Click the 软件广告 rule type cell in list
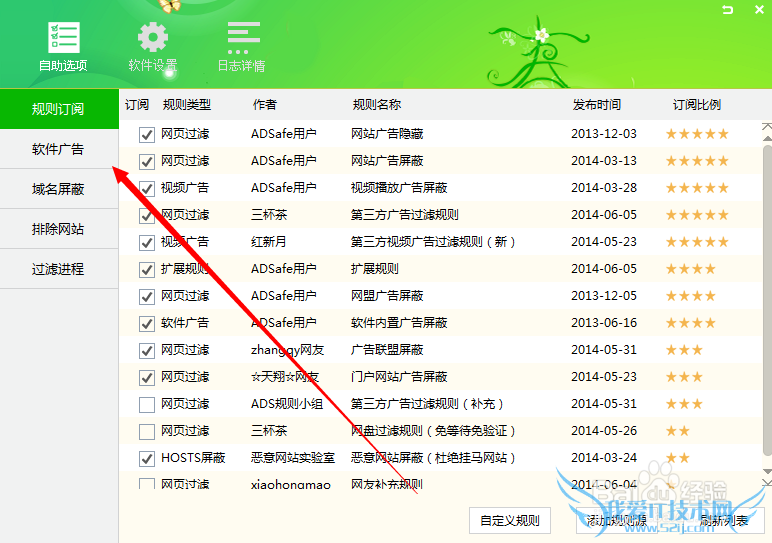Screen dimensions: 772x543 pyautogui.click(x=185, y=323)
